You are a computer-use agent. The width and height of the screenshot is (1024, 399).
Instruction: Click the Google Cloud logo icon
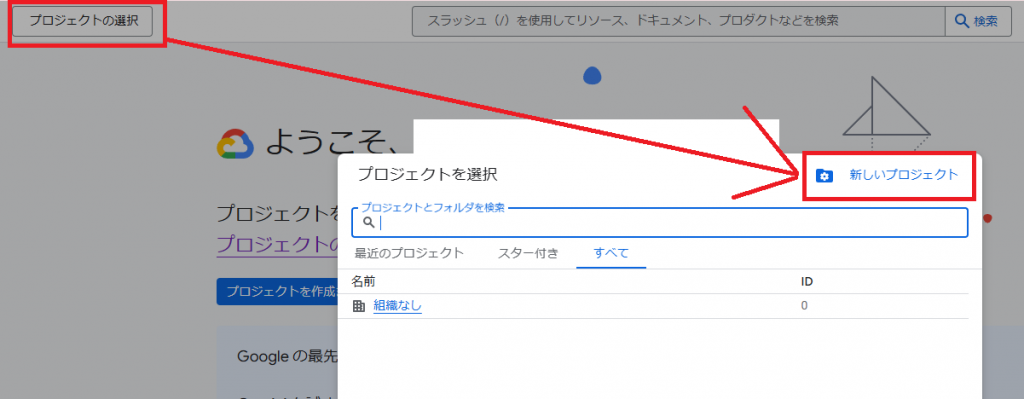235,144
